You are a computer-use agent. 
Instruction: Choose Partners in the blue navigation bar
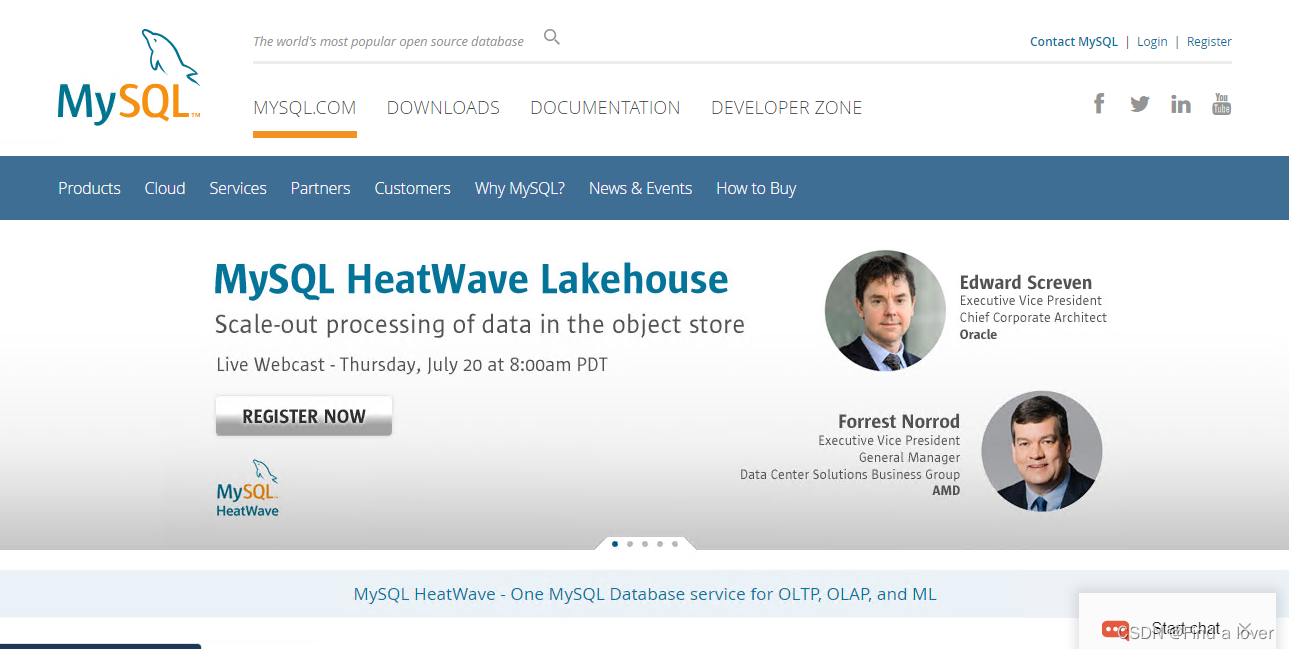(x=320, y=188)
